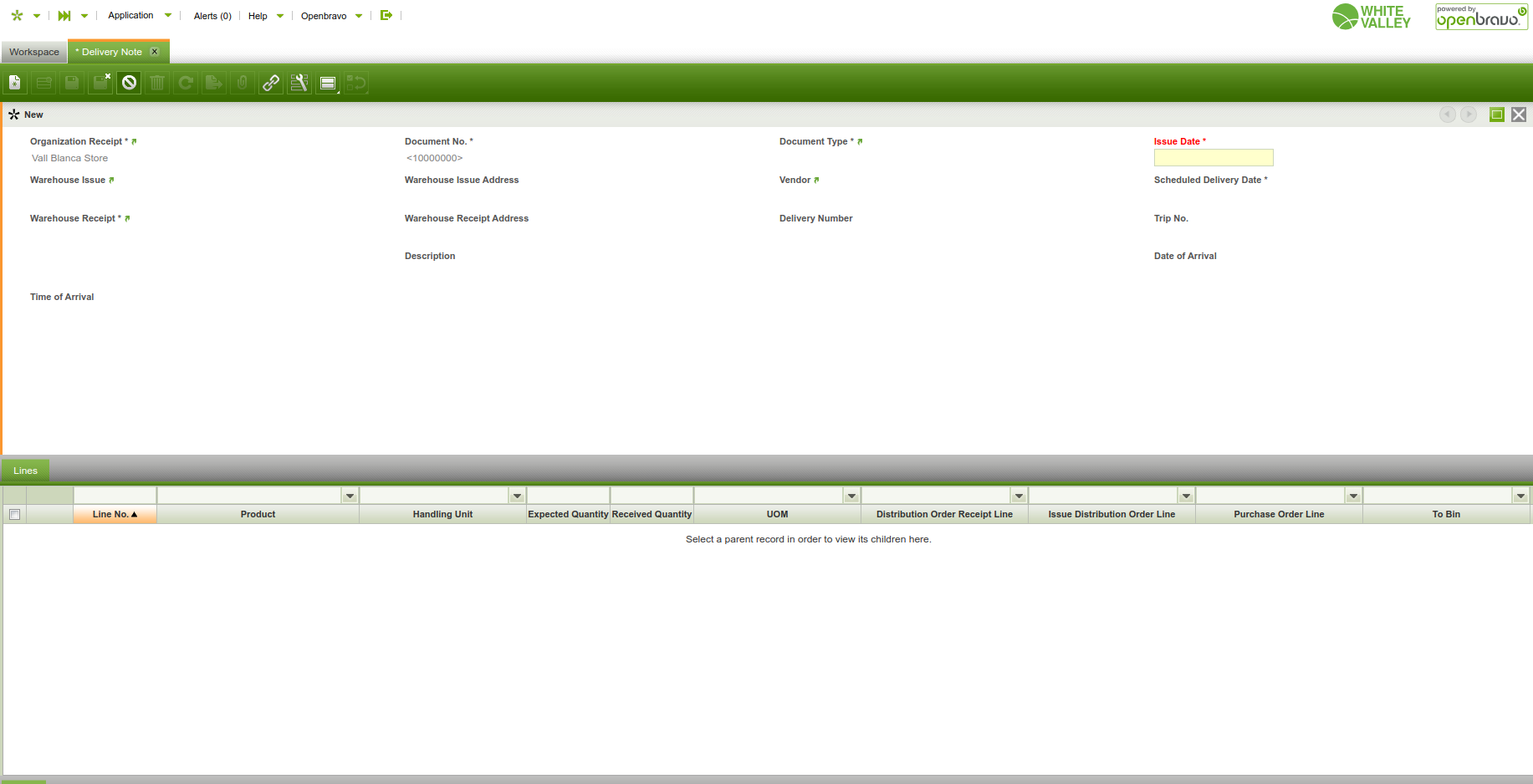Sort by Received Quantity column header
This screenshot has width=1533, height=784.
point(652,514)
